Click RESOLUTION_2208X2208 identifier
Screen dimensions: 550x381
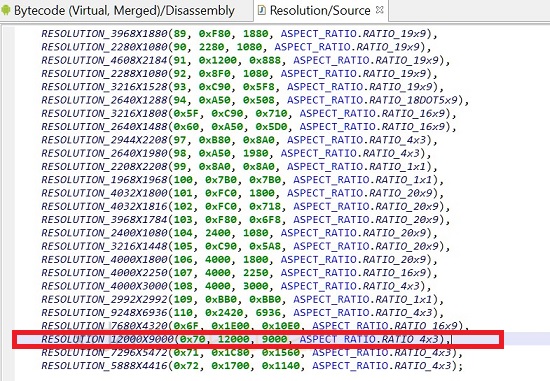[x=105, y=166]
